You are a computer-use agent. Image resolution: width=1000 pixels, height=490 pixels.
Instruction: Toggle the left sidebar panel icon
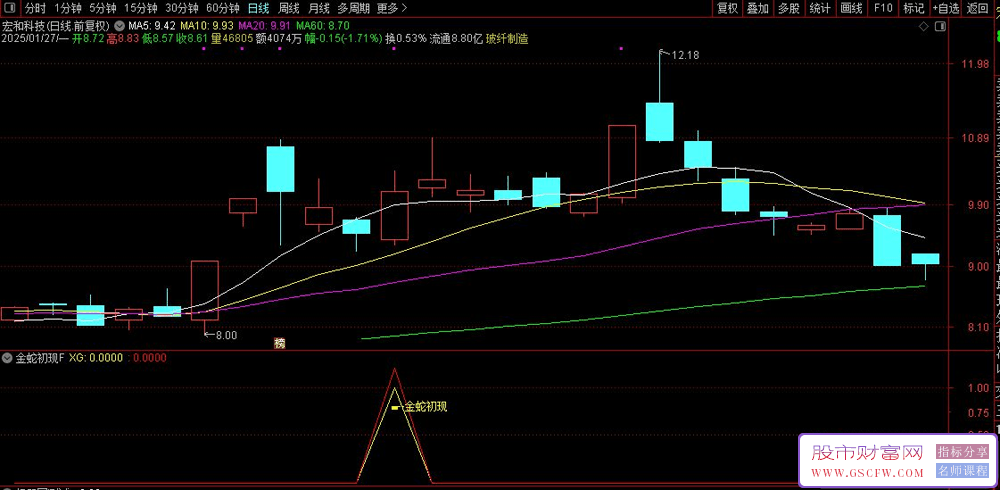[x=10, y=8]
